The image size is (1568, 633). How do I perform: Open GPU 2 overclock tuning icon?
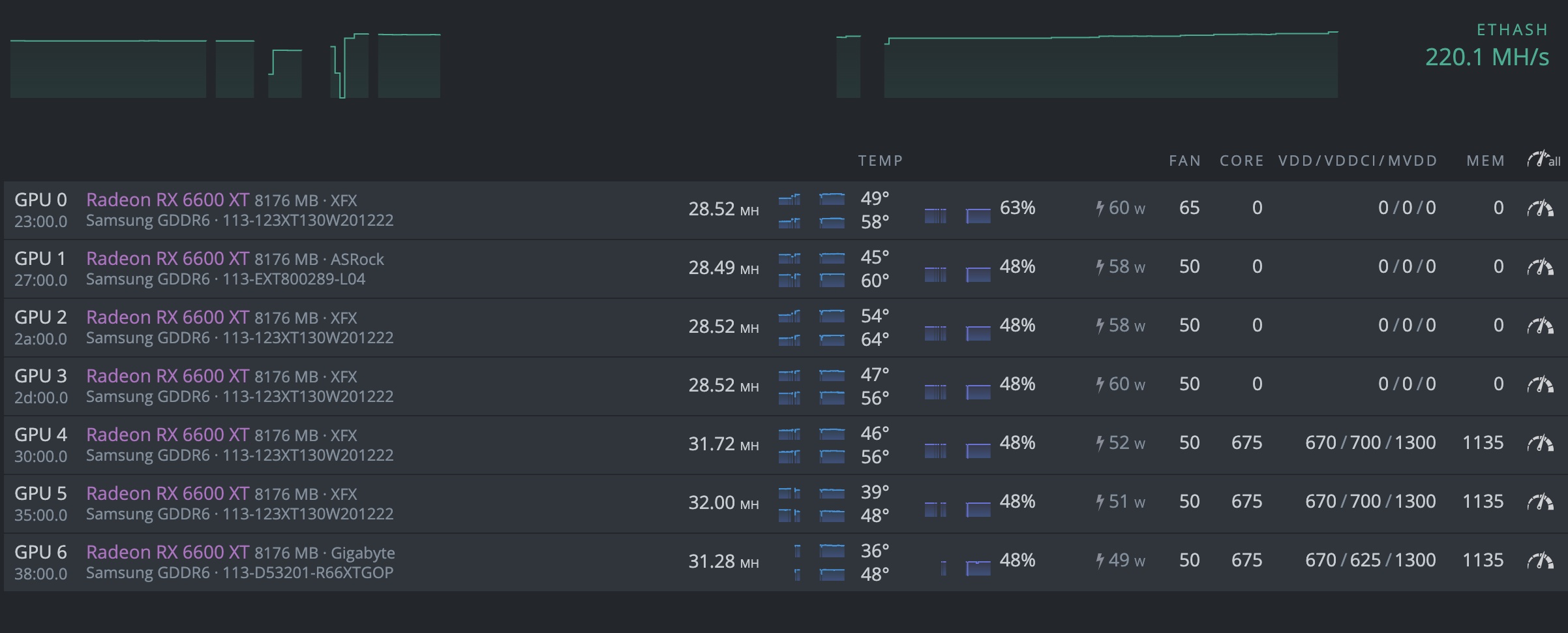1540,326
